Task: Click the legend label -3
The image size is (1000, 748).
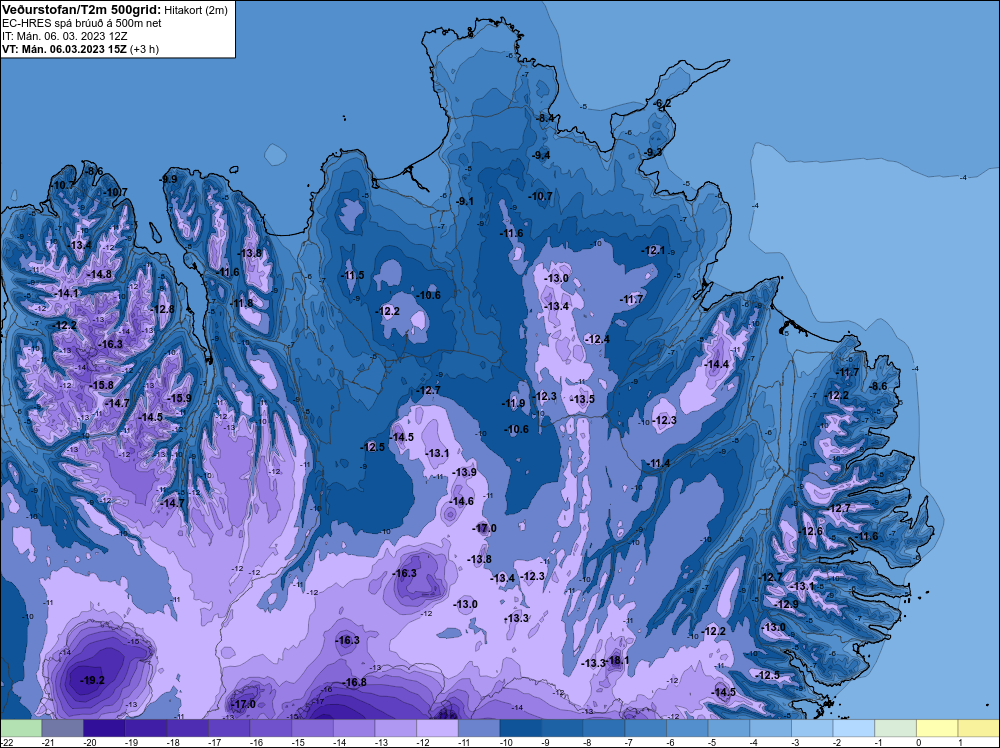Action: coord(796,742)
